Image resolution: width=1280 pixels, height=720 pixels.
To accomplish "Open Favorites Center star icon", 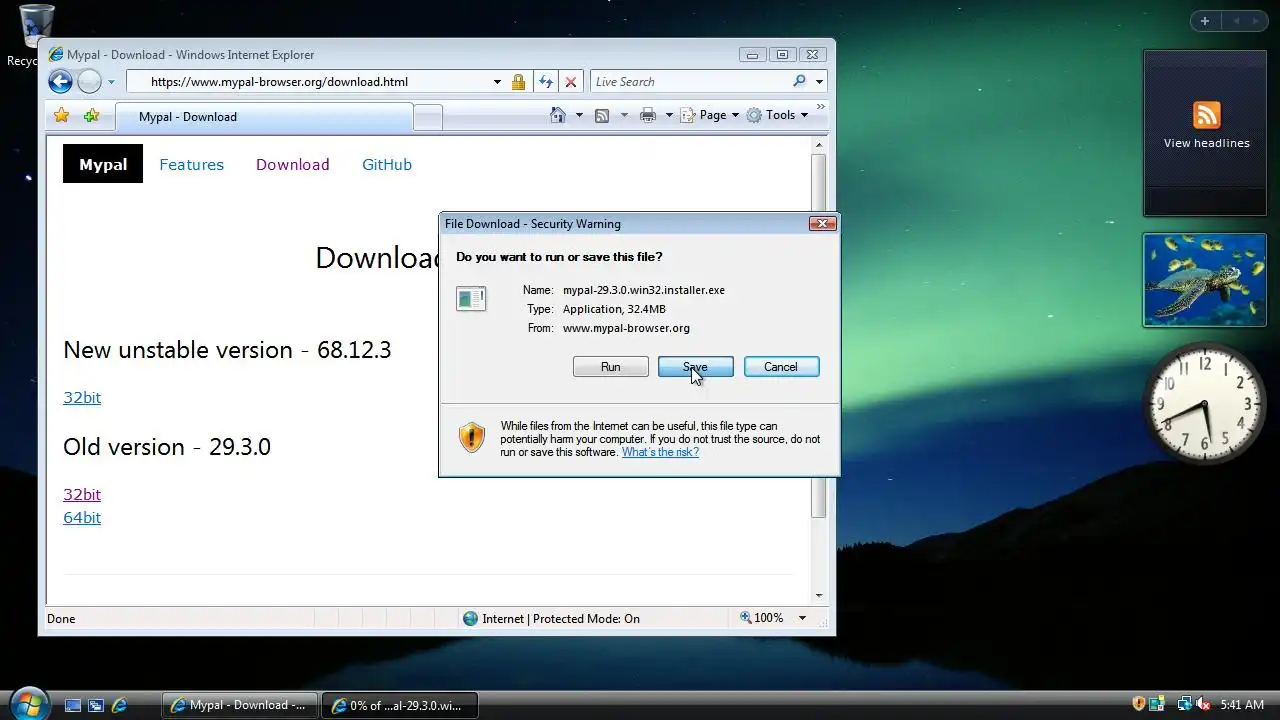I will [61, 116].
